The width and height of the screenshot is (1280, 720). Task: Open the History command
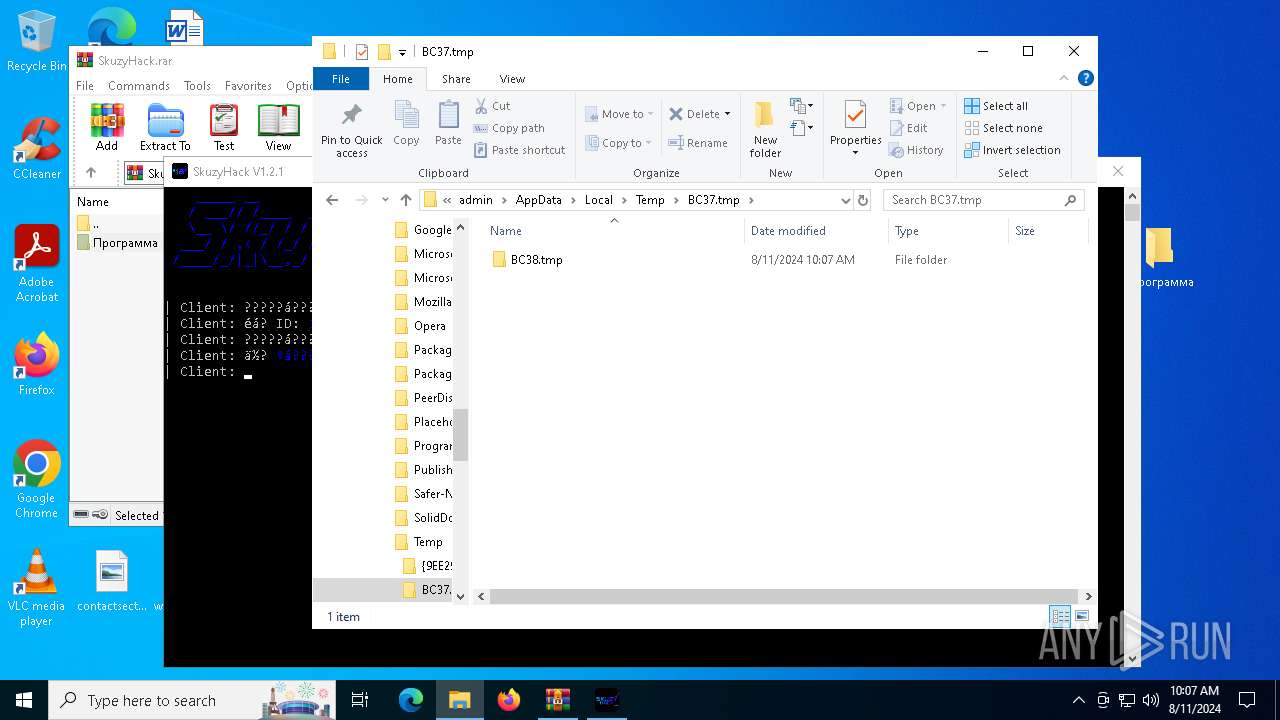pyautogui.click(x=916, y=150)
